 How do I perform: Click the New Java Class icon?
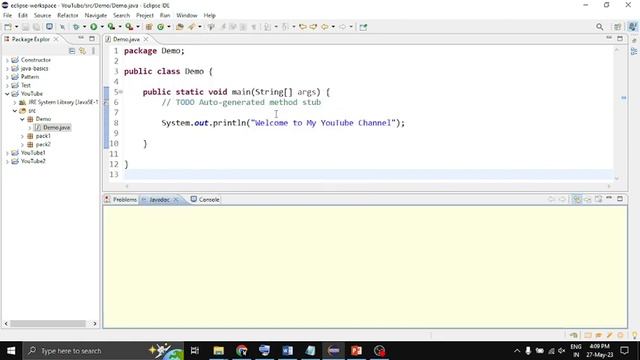point(160,27)
